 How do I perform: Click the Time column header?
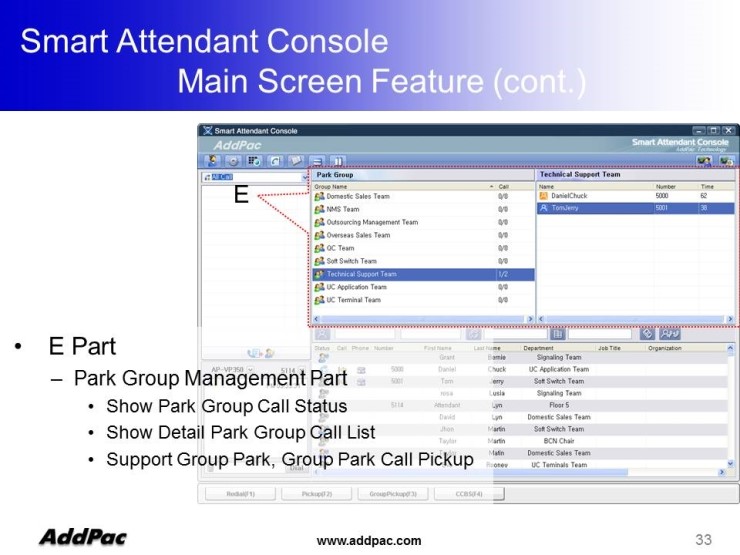point(716,186)
